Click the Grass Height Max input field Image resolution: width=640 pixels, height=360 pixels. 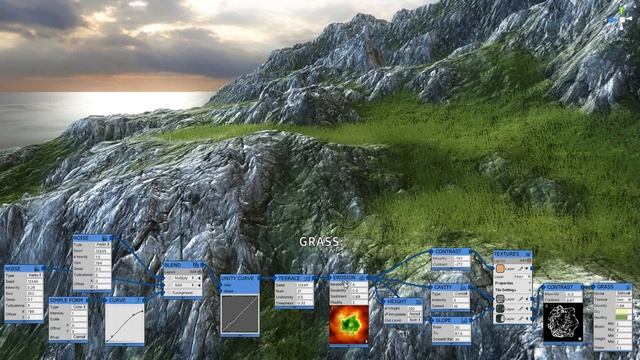(x=623, y=341)
